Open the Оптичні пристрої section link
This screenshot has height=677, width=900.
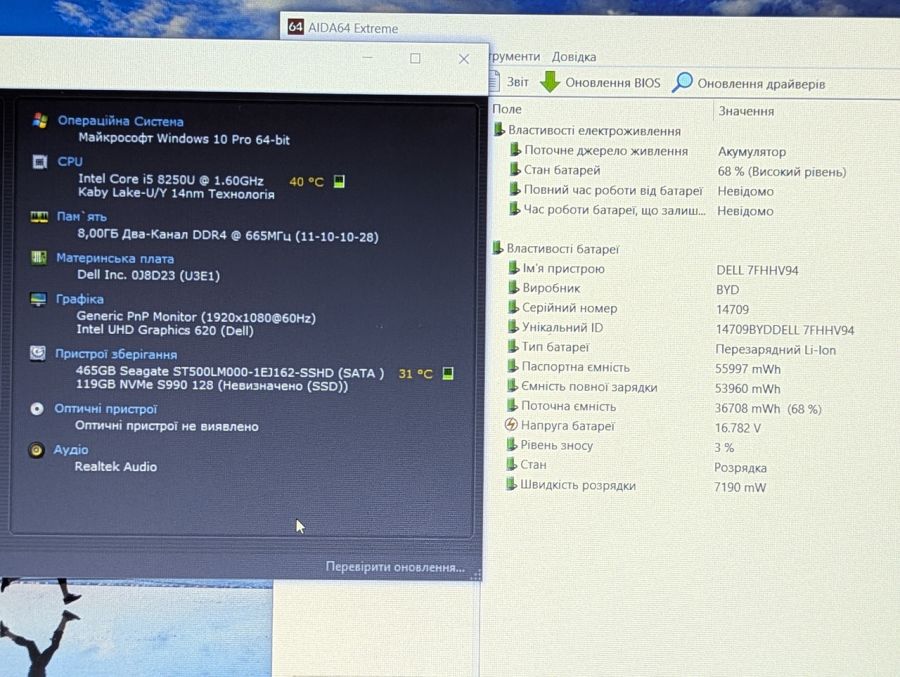[106, 409]
